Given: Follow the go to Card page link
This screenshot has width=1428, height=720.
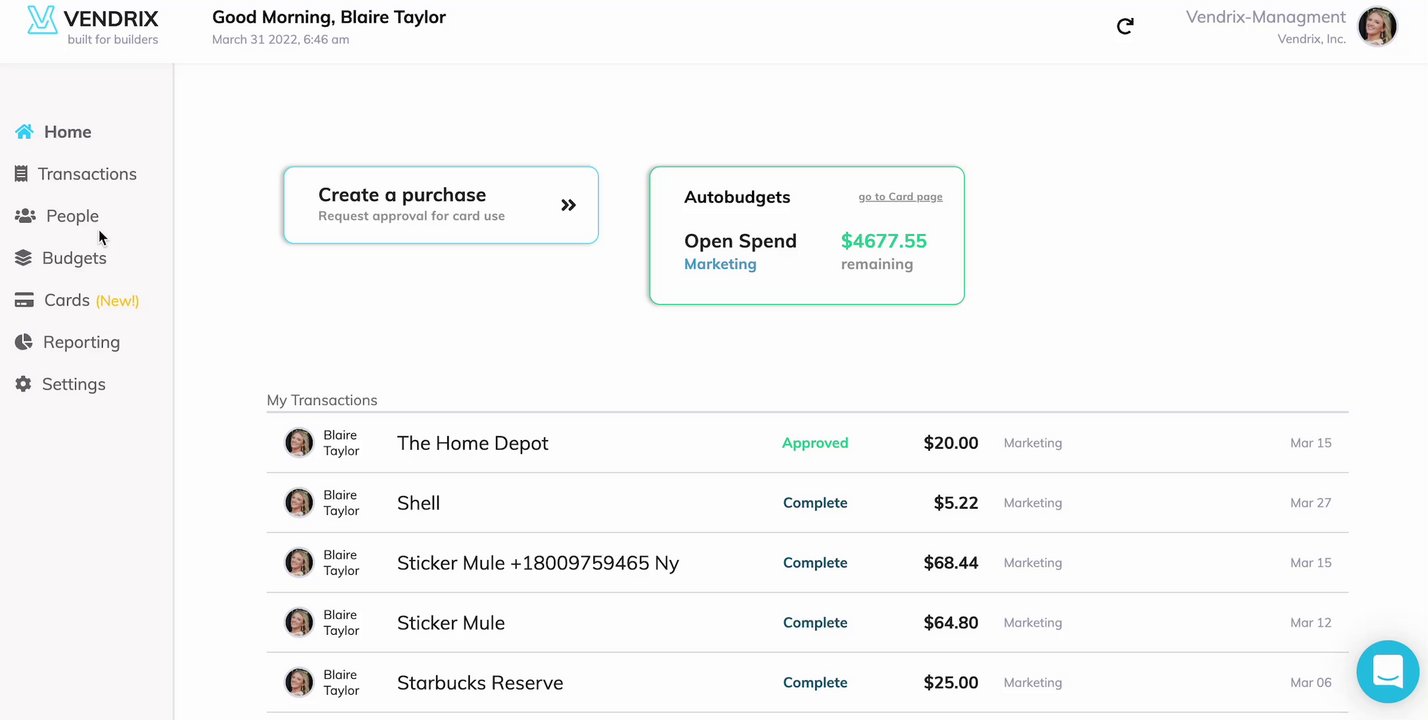Looking at the screenshot, I should pos(900,197).
